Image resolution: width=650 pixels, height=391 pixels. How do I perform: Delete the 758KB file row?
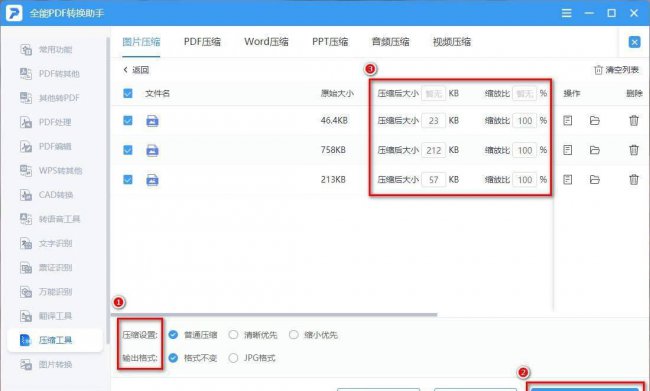tap(633, 150)
